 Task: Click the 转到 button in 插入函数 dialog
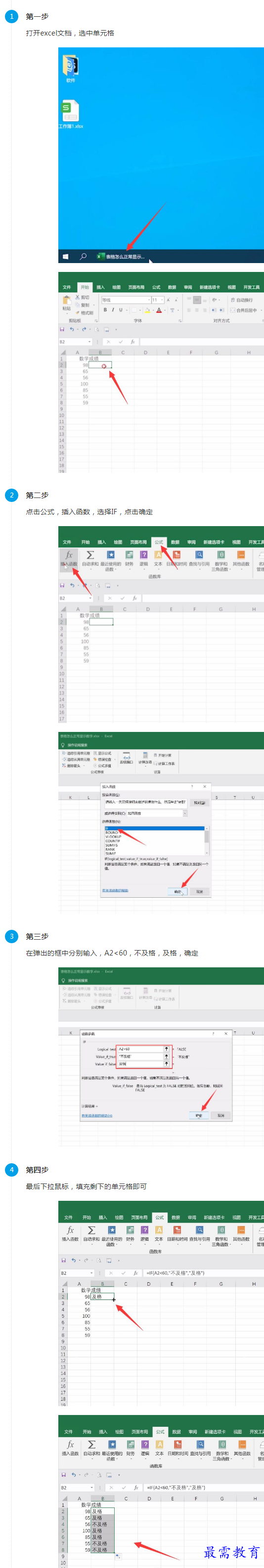(199, 802)
